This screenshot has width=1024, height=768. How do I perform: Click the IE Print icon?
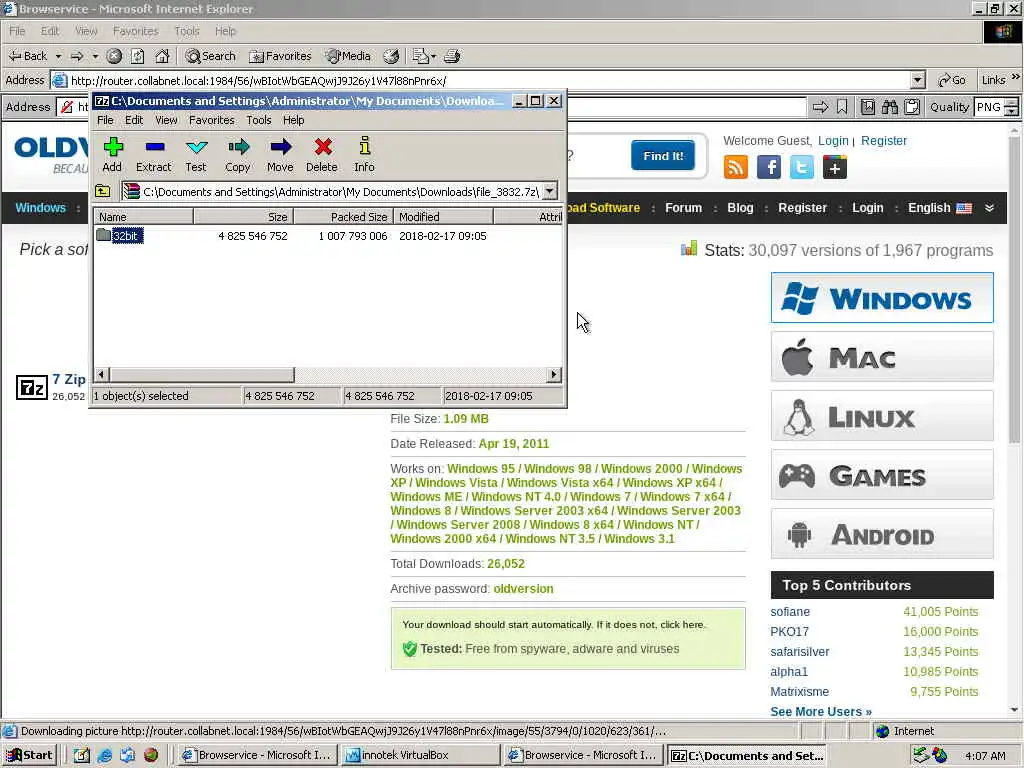coord(452,56)
